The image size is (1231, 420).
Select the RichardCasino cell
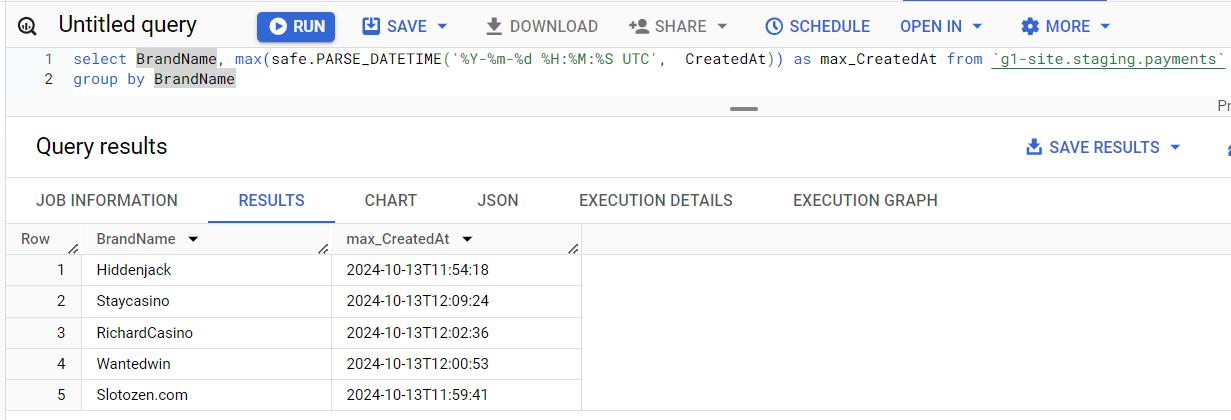pyautogui.click(x=206, y=333)
